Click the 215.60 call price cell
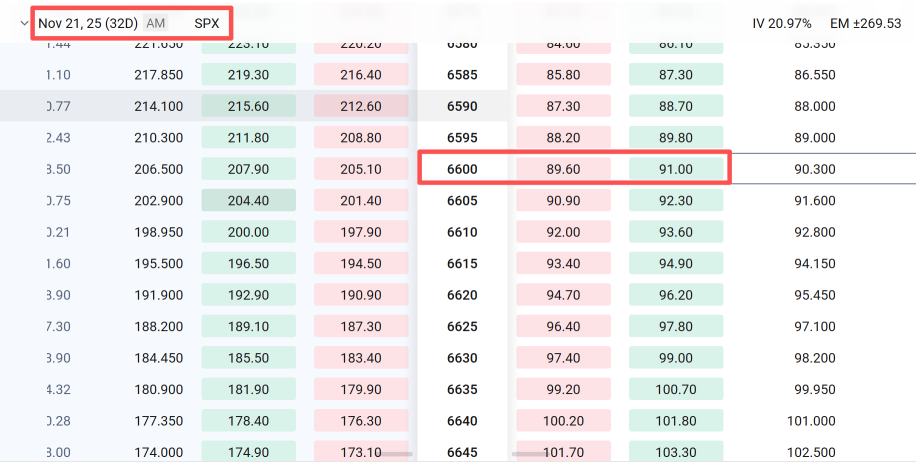 coord(248,107)
